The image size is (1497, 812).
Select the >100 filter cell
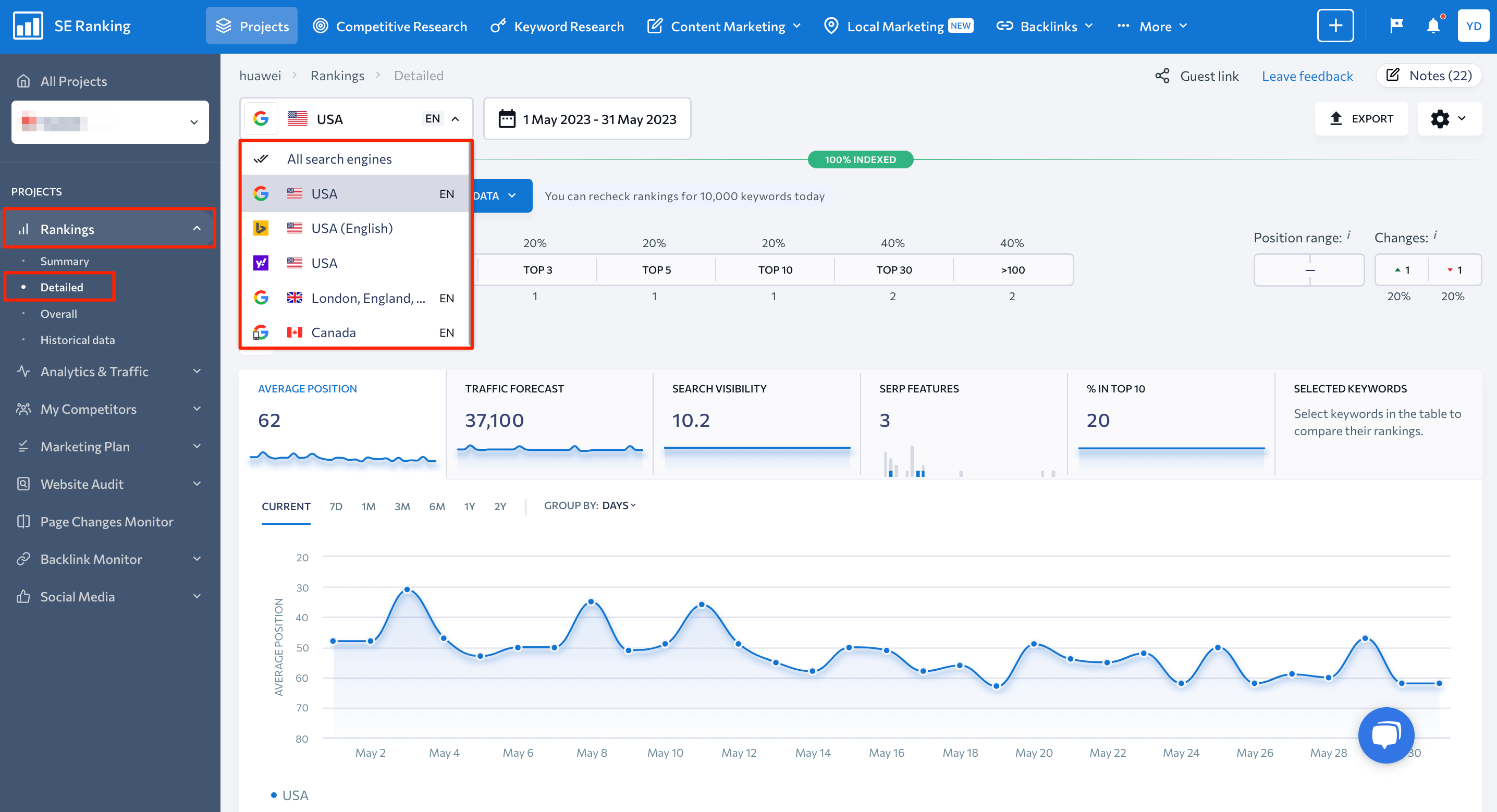[1012, 269]
